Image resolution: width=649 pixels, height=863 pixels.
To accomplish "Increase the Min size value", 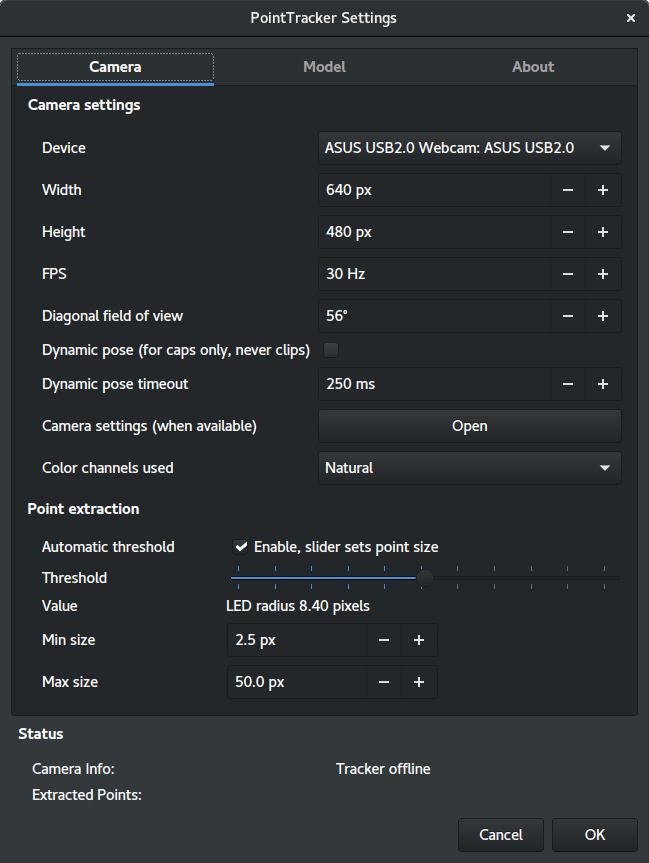I will (x=418, y=640).
